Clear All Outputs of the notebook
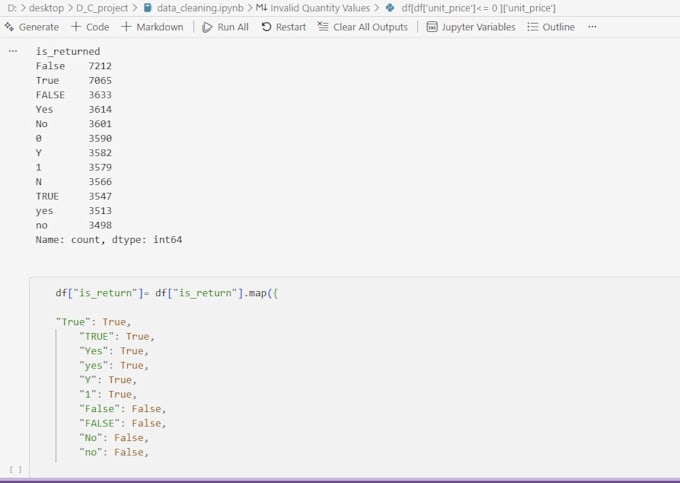 click(363, 27)
